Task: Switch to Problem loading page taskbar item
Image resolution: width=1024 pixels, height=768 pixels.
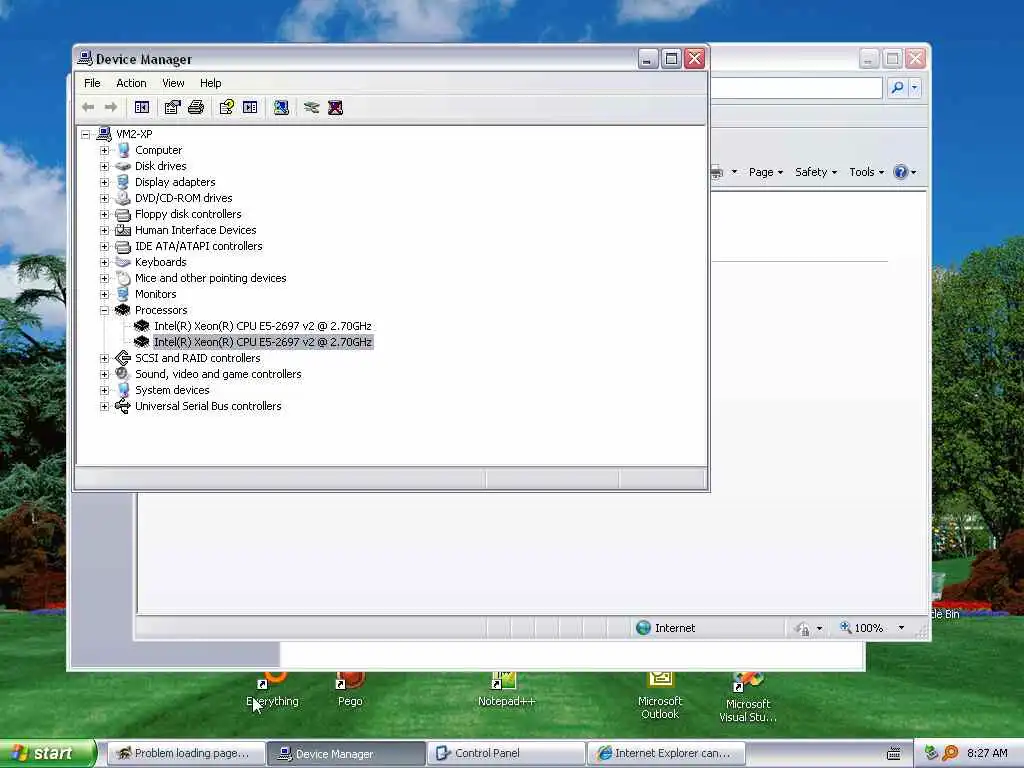Action: pyautogui.click(x=185, y=754)
